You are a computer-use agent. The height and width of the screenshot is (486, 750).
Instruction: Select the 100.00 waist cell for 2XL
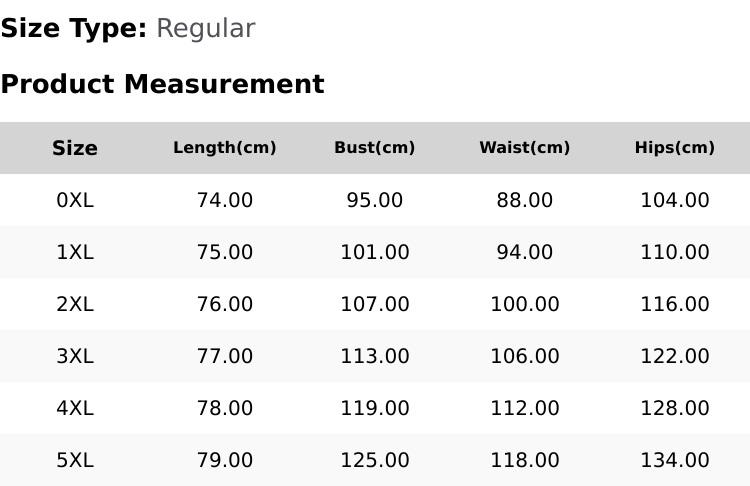(525, 304)
